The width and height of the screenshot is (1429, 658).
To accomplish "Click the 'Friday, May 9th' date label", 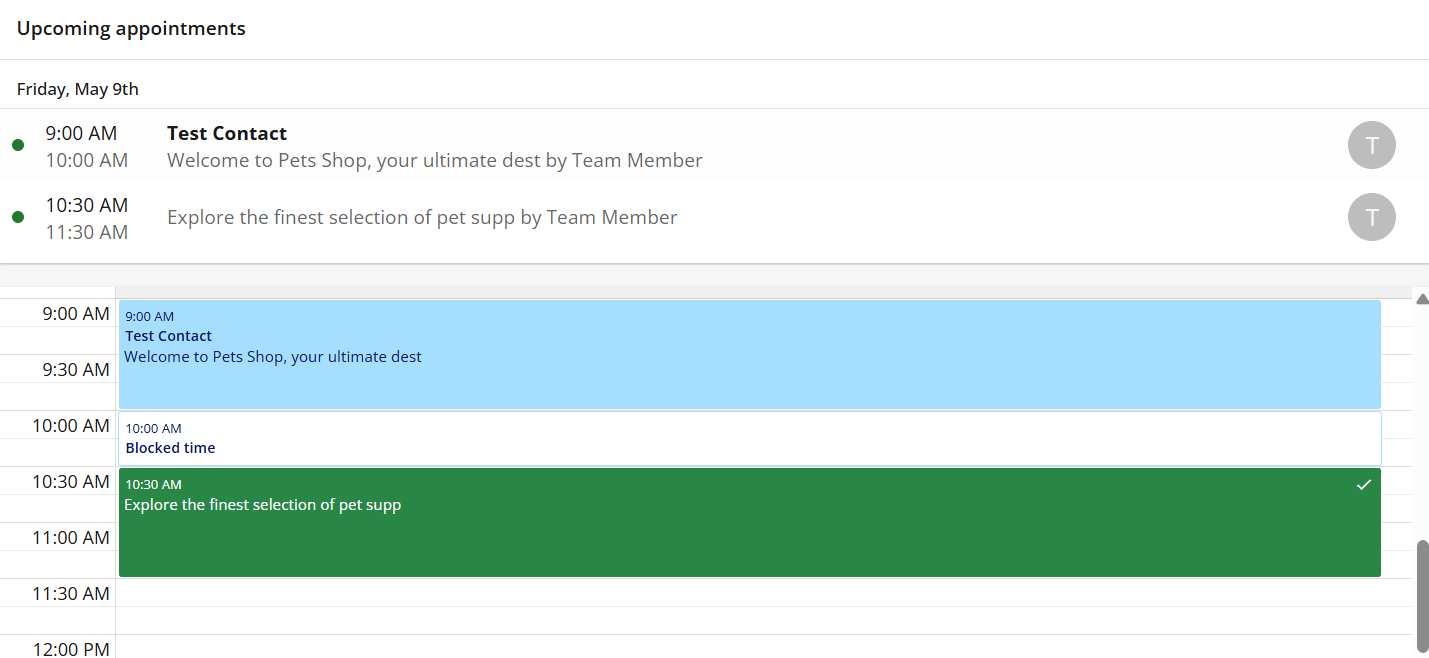I will click(78, 89).
